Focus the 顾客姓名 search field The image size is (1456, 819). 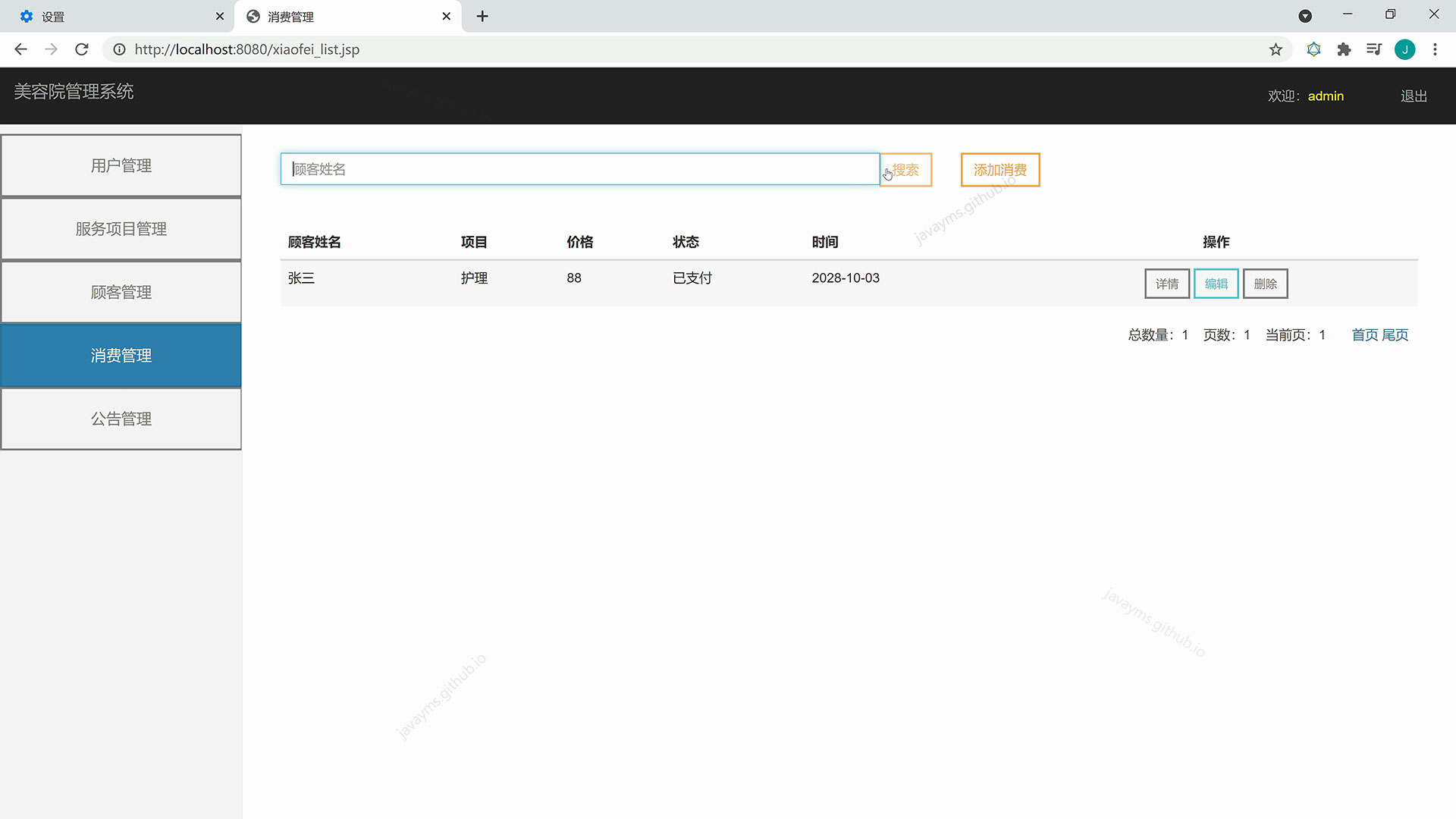click(x=580, y=169)
